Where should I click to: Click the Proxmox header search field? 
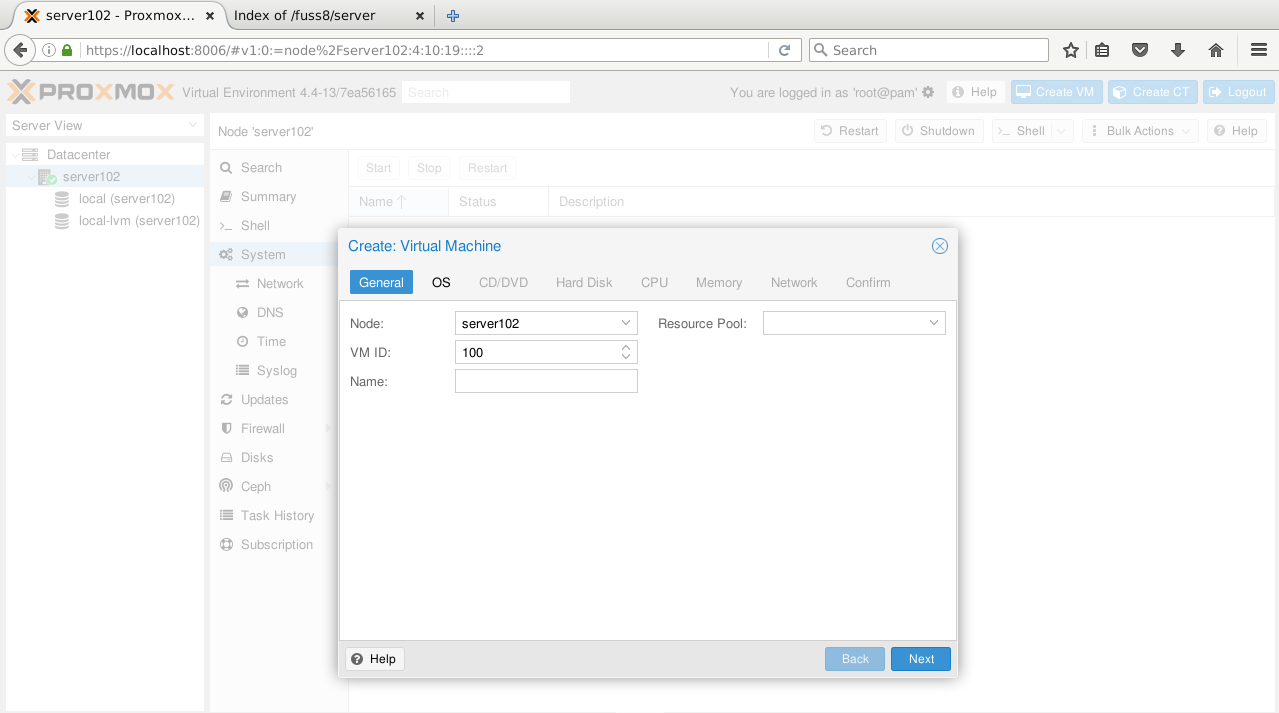pyautogui.click(x=486, y=92)
